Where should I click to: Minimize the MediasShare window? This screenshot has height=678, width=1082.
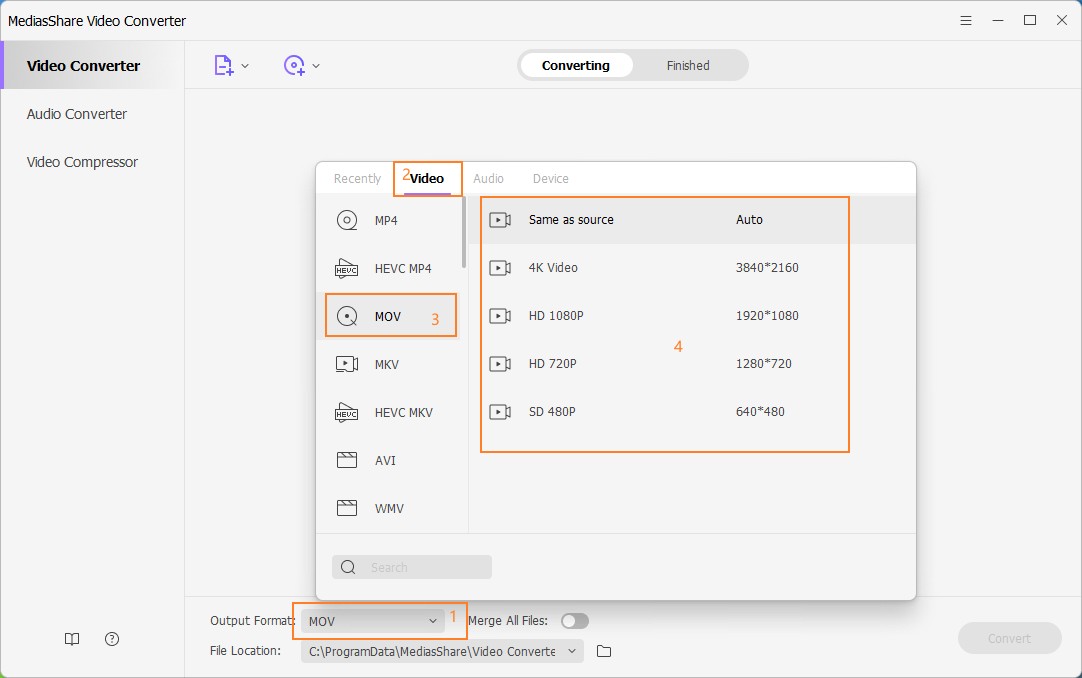coord(998,21)
